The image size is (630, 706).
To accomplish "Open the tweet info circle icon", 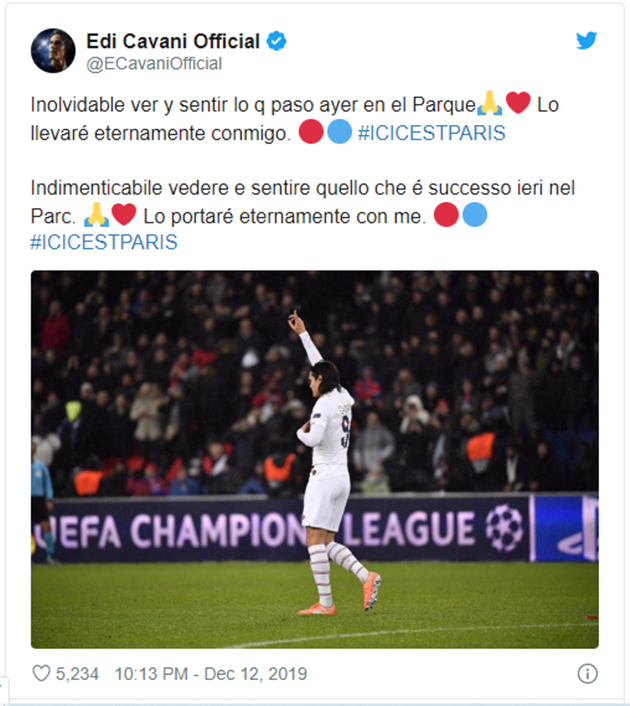I will tap(587, 674).
